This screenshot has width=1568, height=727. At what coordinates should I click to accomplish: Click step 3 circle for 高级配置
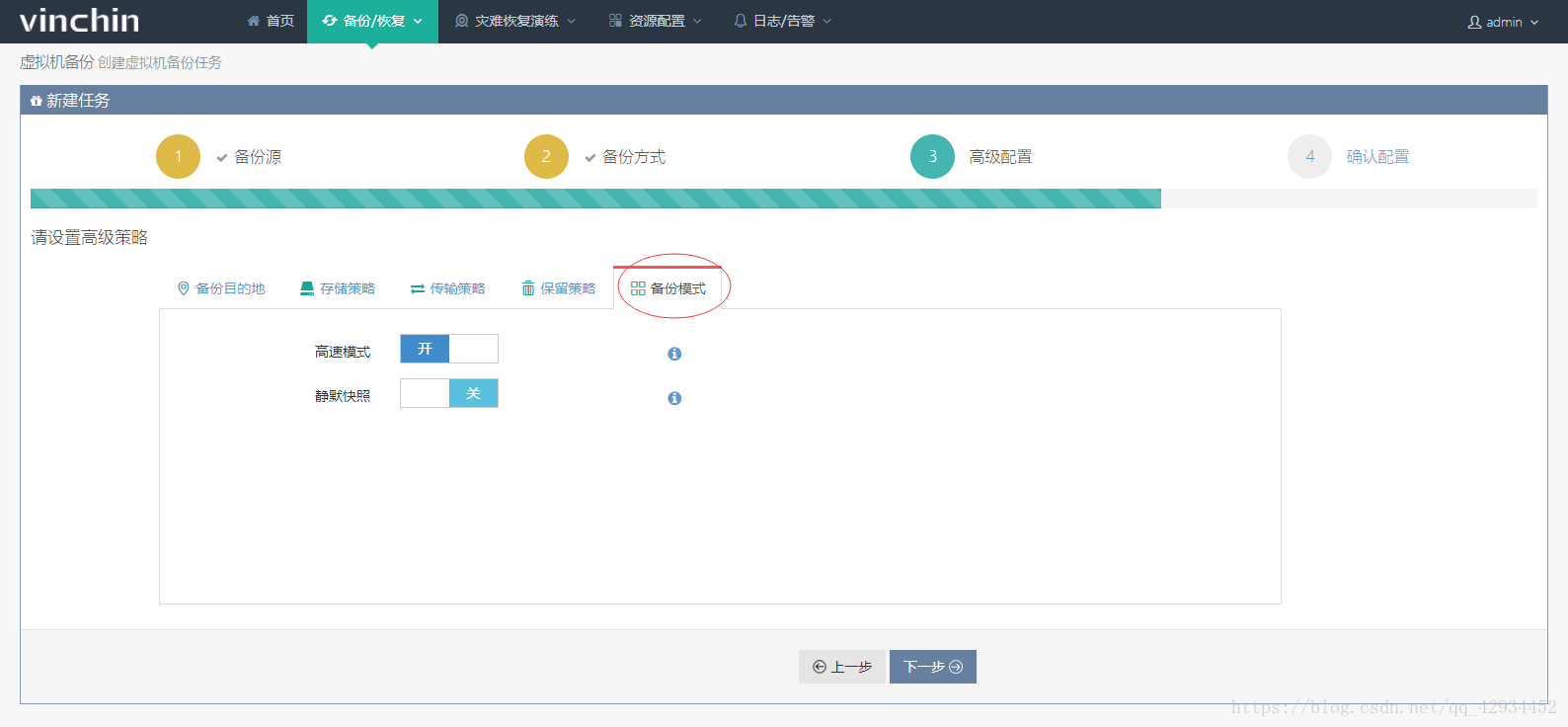click(932, 156)
